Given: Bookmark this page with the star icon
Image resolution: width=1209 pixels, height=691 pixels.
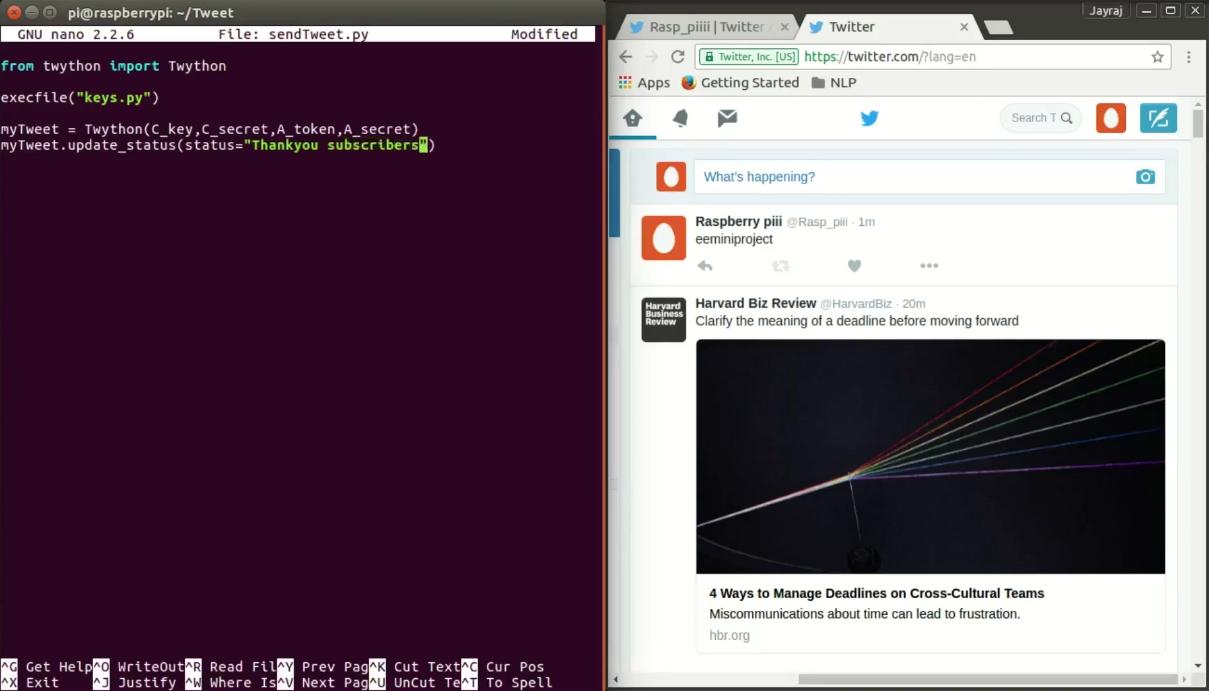Looking at the screenshot, I should [x=1157, y=57].
